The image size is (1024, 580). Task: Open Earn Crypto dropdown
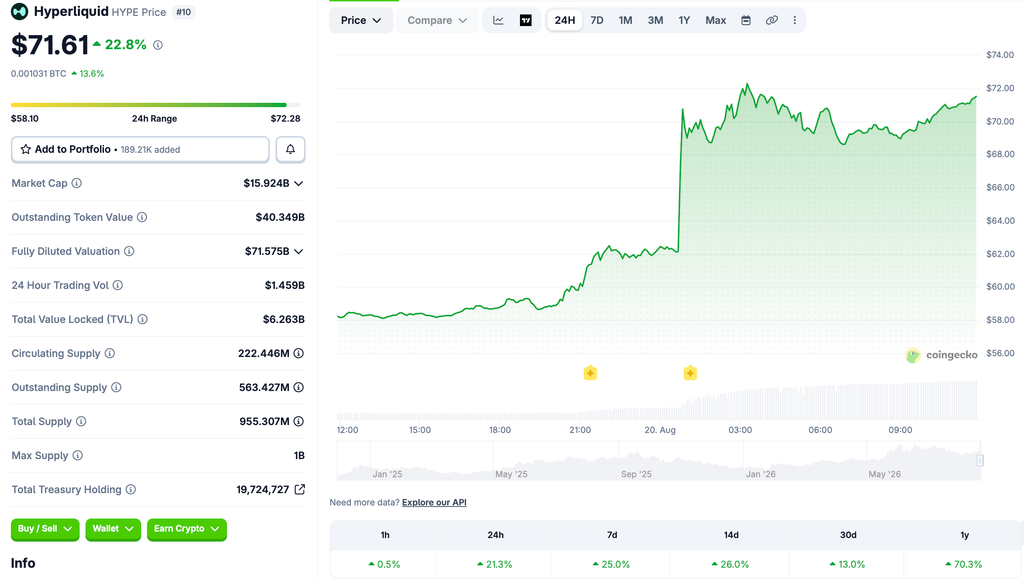187,529
